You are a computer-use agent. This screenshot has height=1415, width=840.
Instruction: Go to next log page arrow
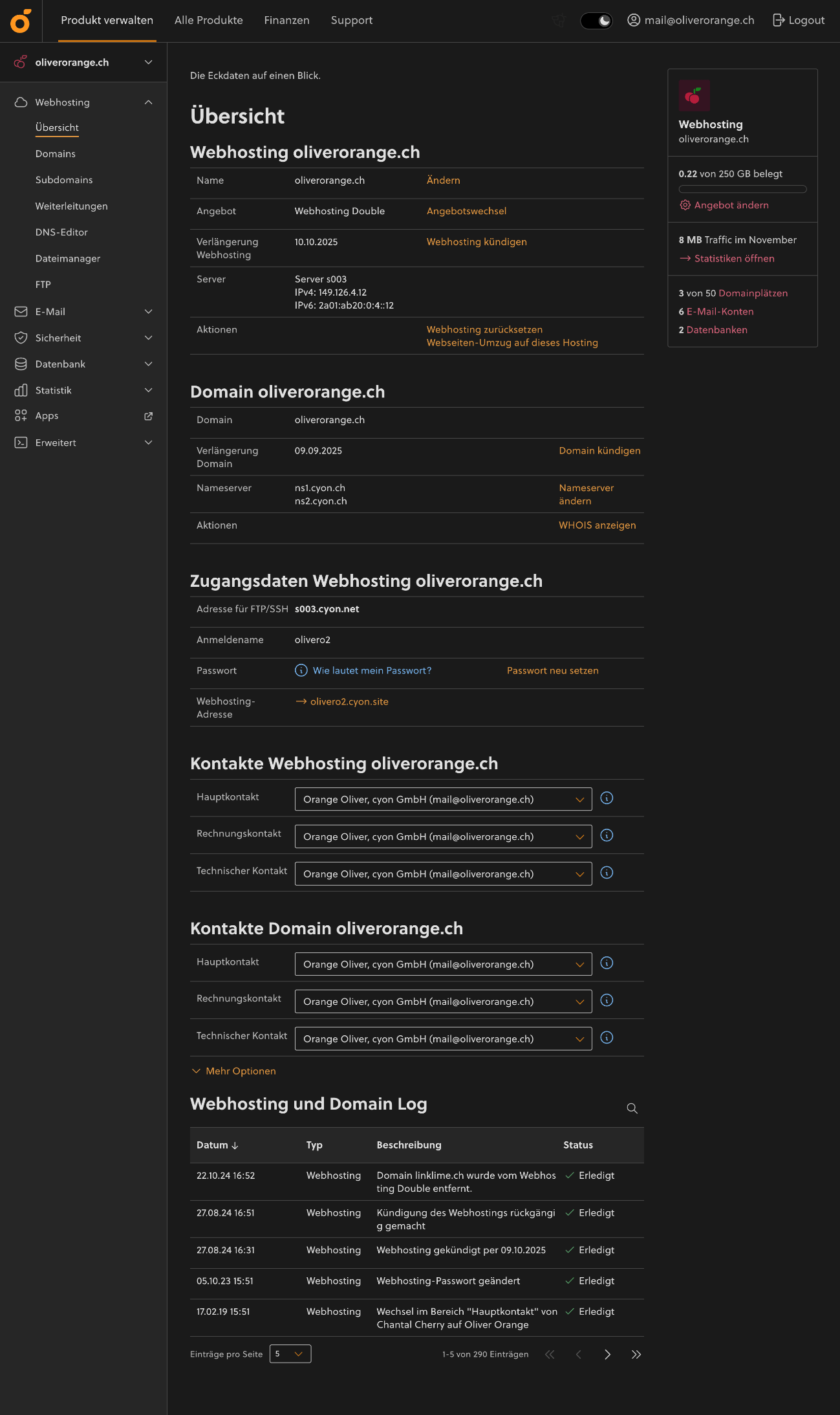click(607, 1354)
